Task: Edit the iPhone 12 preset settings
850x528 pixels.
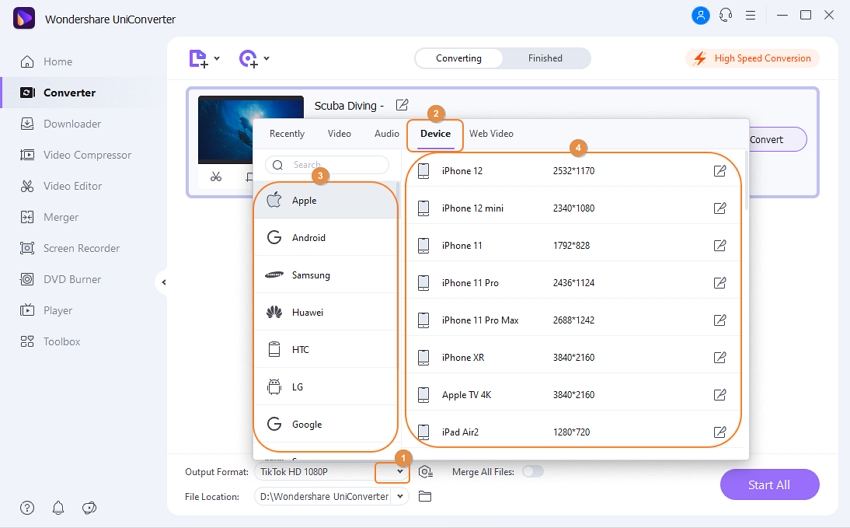Action: click(x=719, y=171)
